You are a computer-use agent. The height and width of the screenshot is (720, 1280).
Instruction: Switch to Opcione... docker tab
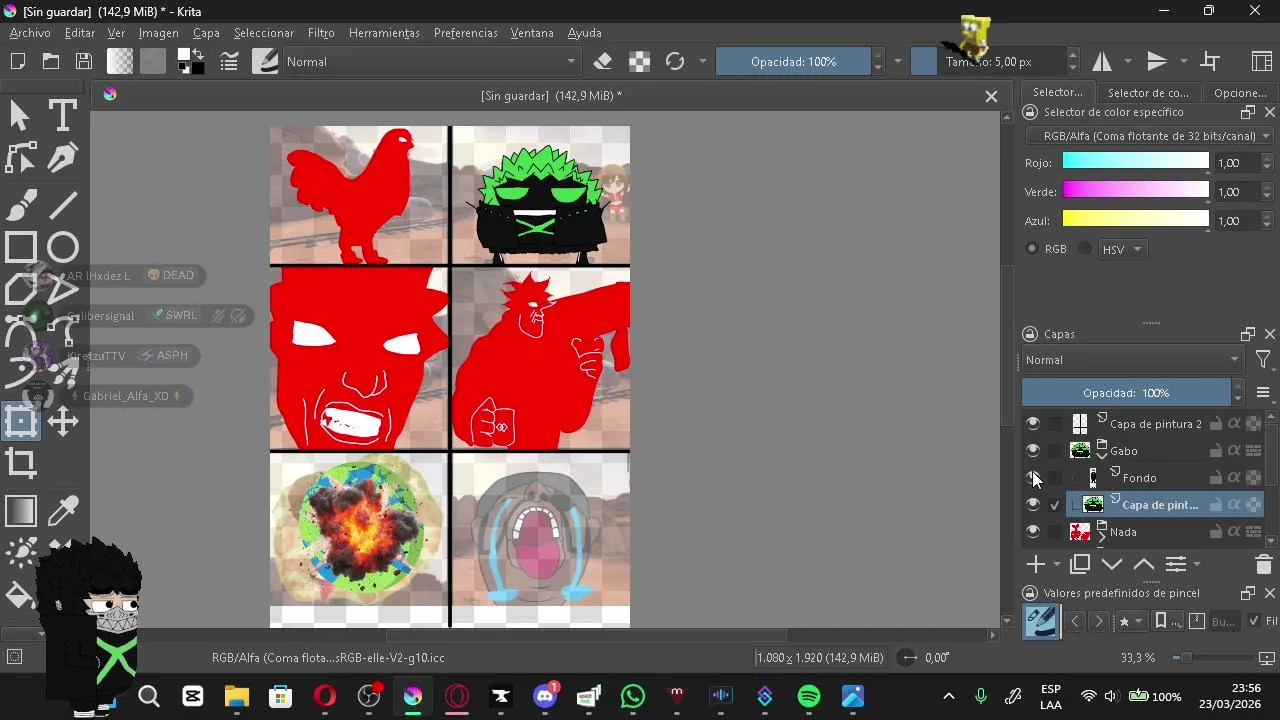tap(1240, 93)
